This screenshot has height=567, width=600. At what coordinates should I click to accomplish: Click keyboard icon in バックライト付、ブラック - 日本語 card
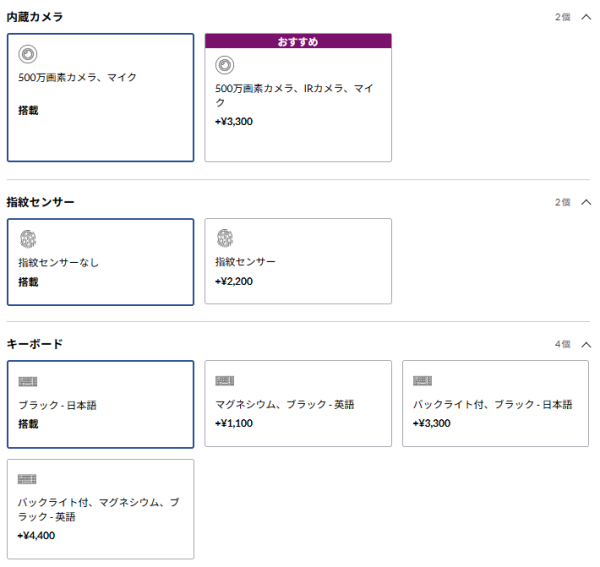tap(422, 381)
